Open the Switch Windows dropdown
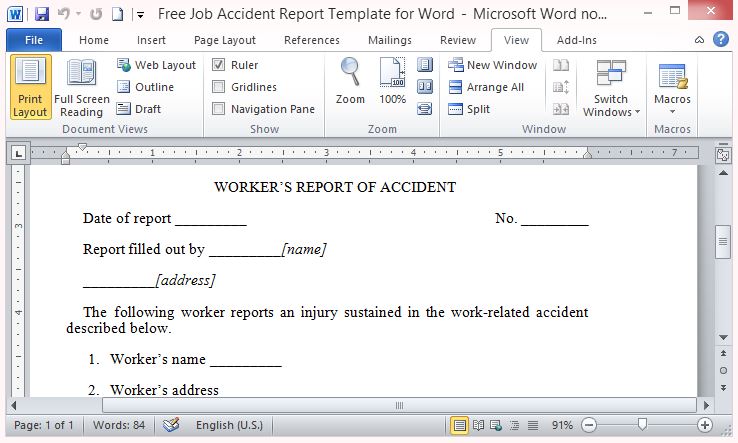 (611, 88)
